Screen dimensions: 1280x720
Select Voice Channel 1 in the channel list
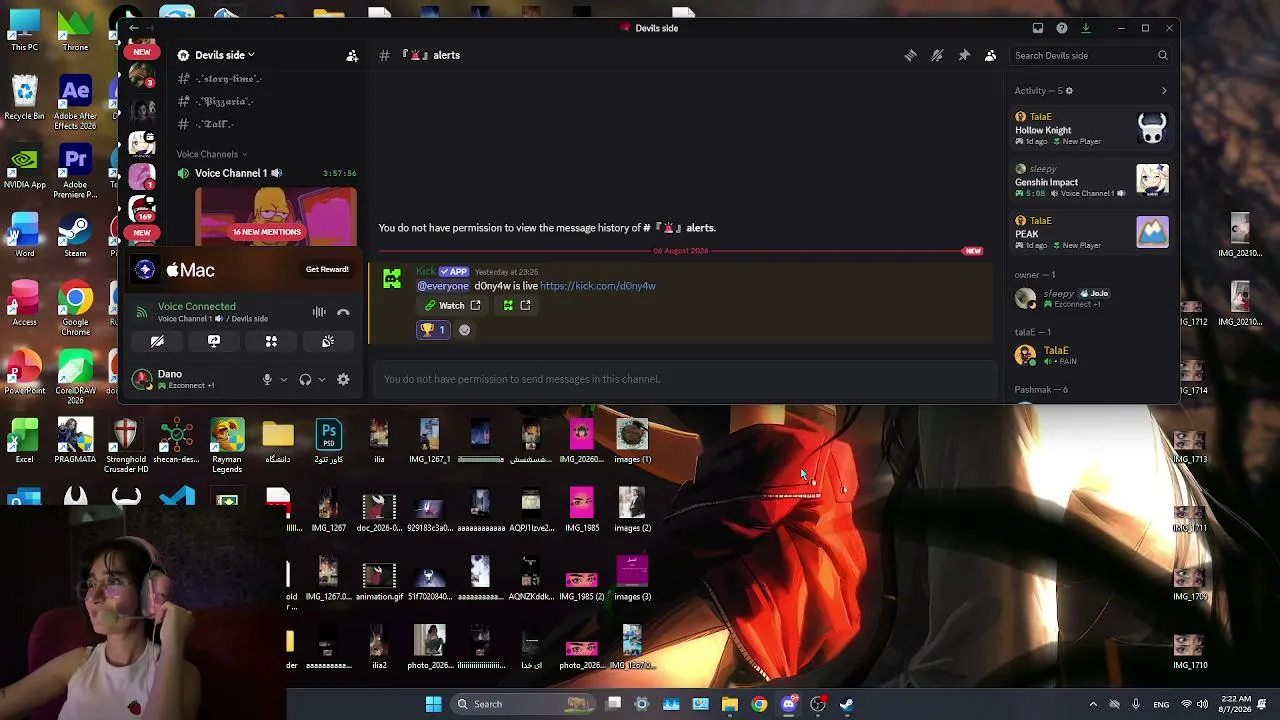tap(267, 173)
